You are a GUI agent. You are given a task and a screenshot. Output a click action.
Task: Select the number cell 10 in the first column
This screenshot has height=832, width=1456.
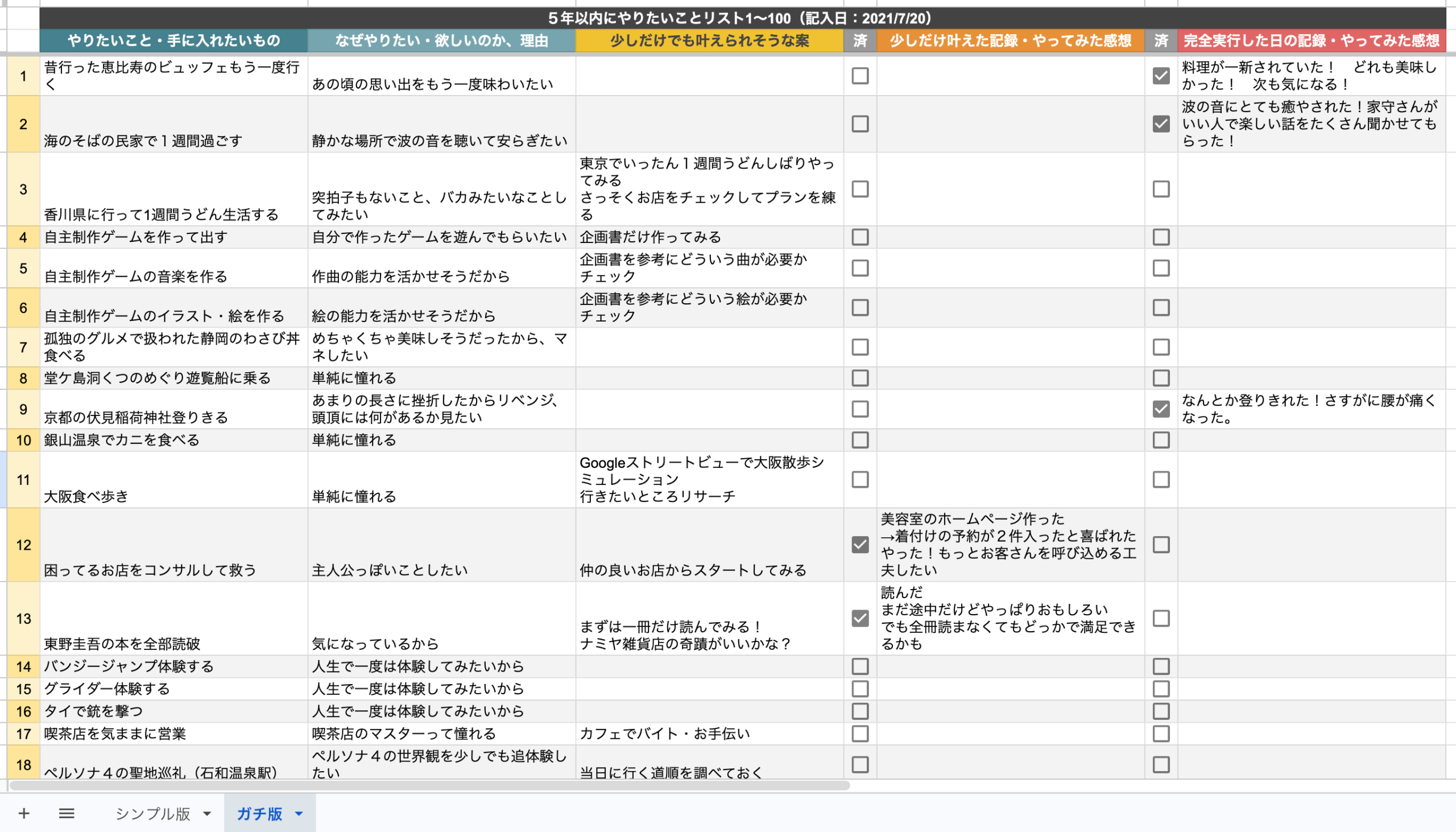click(23, 439)
